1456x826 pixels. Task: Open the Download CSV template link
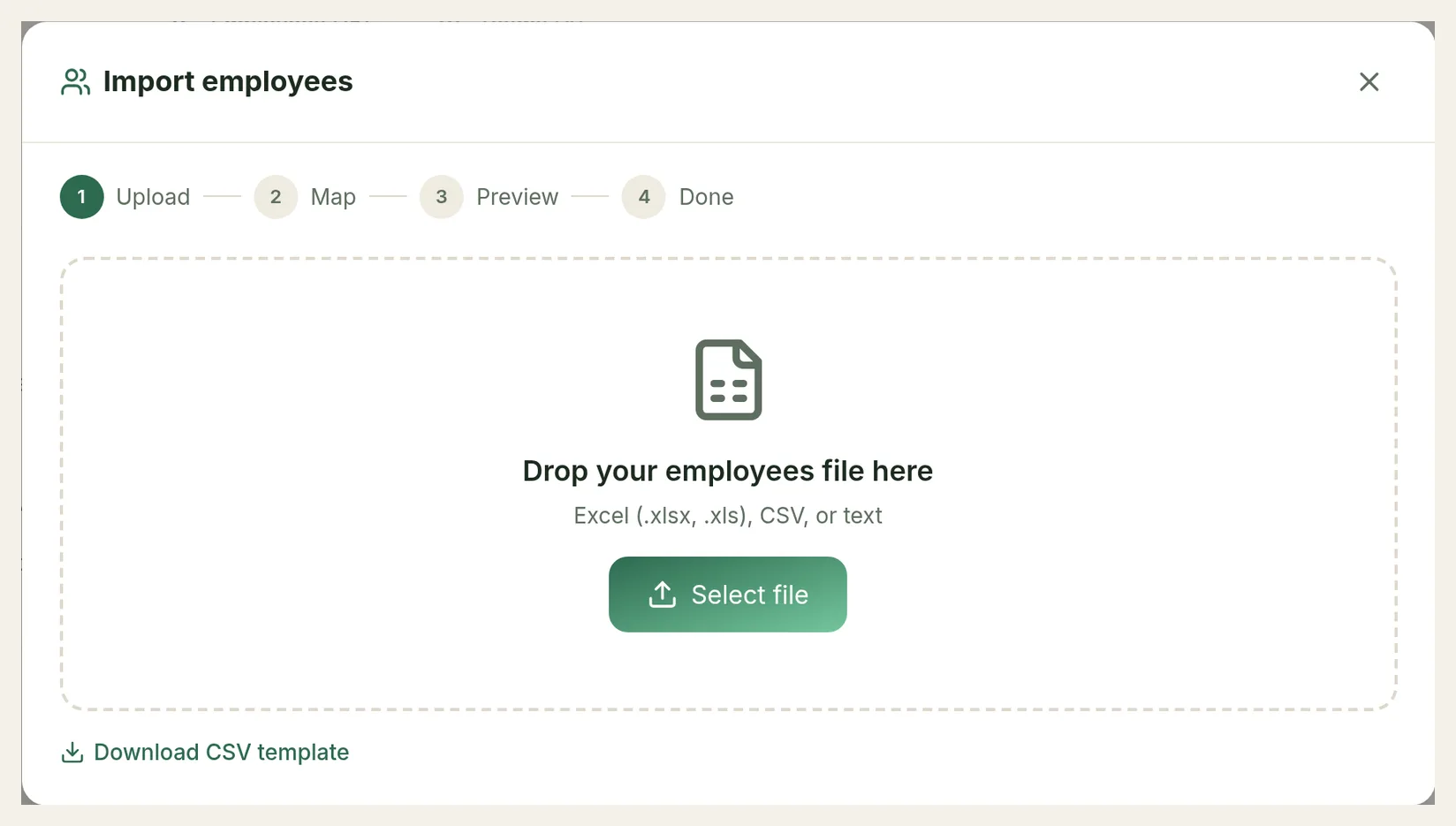point(205,752)
